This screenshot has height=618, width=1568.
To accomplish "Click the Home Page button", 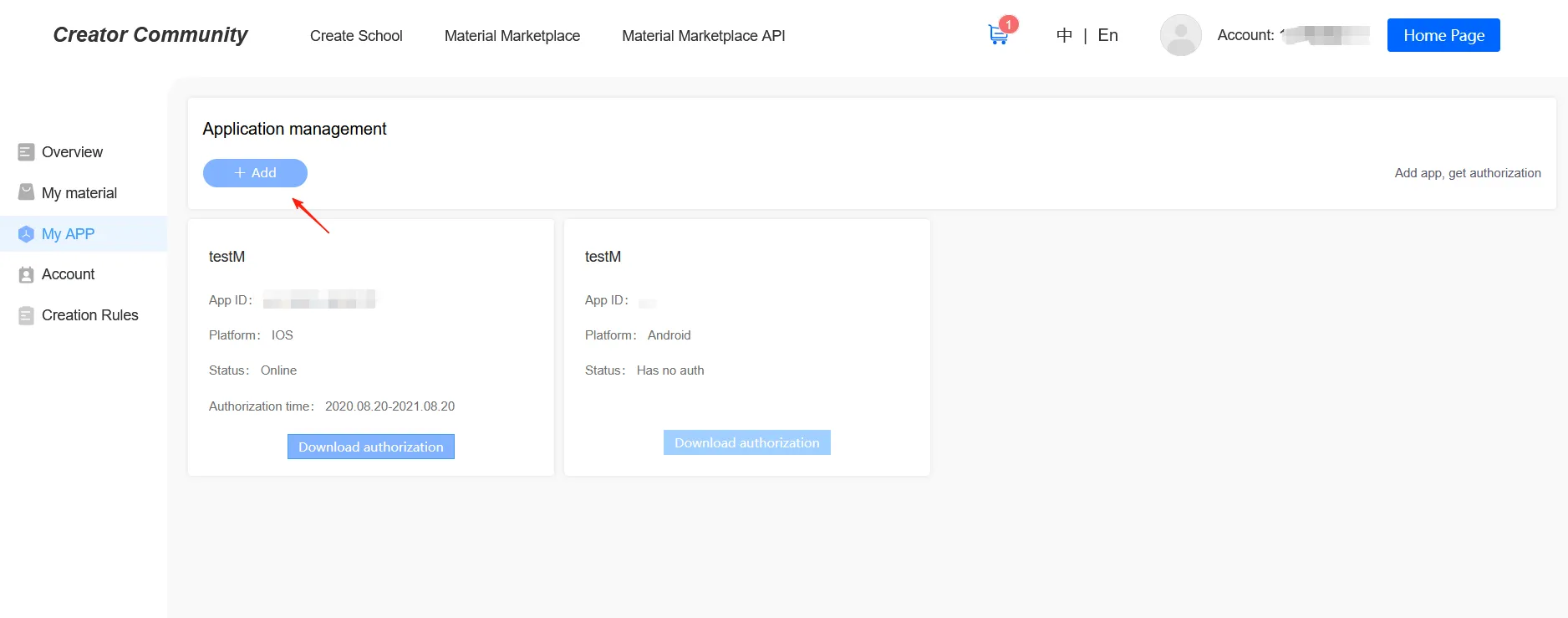I will point(1443,35).
